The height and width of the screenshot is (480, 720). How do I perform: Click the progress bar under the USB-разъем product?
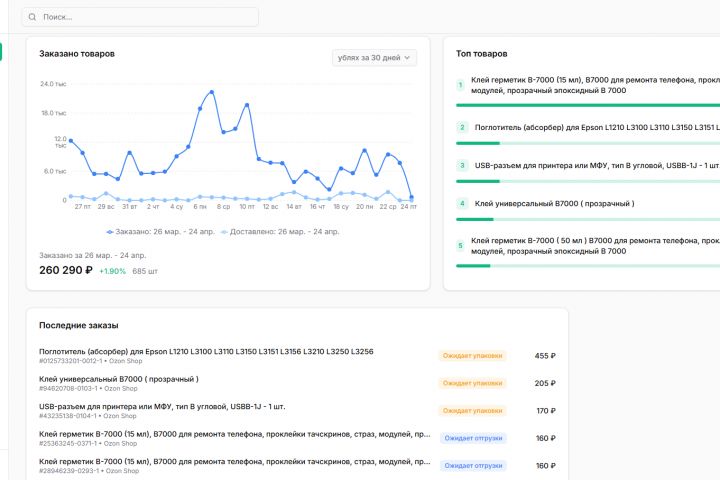pos(588,181)
